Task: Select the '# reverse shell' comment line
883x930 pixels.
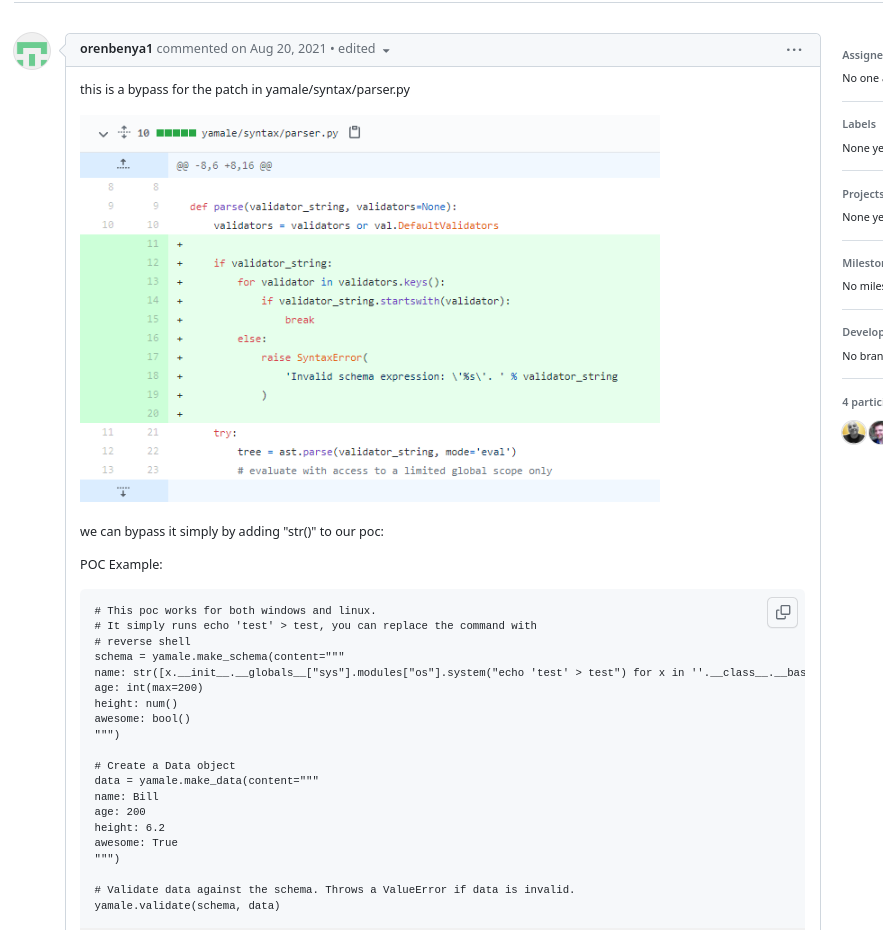Action: (142, 642)
